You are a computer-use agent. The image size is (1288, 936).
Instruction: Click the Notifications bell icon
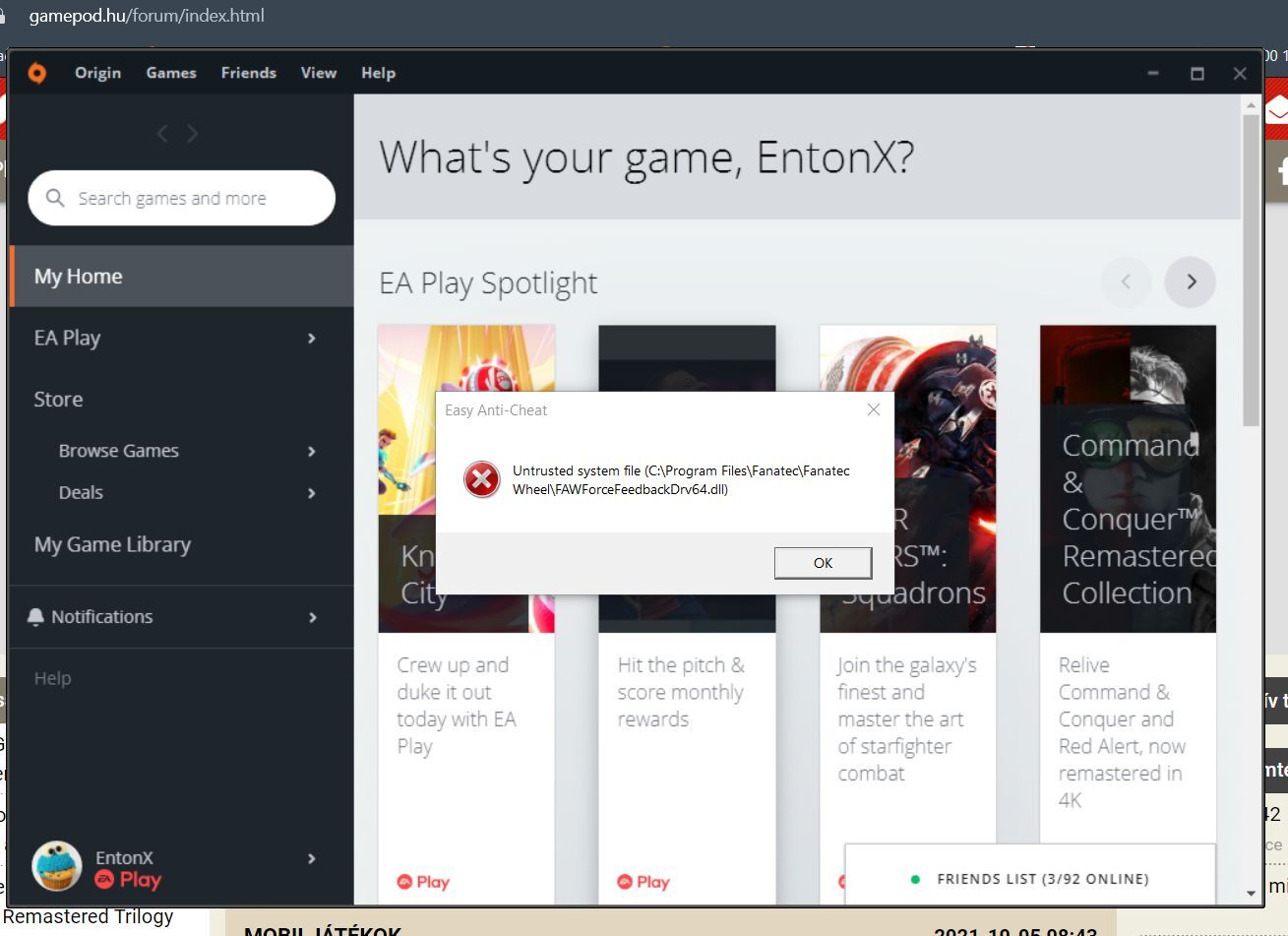pyautogui.click(x=35, y=617)
